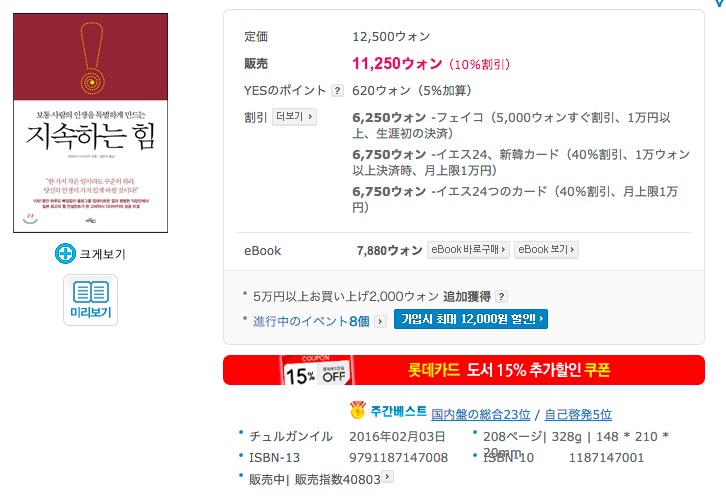Click the 15% OFF coupon image

point(317,370)
